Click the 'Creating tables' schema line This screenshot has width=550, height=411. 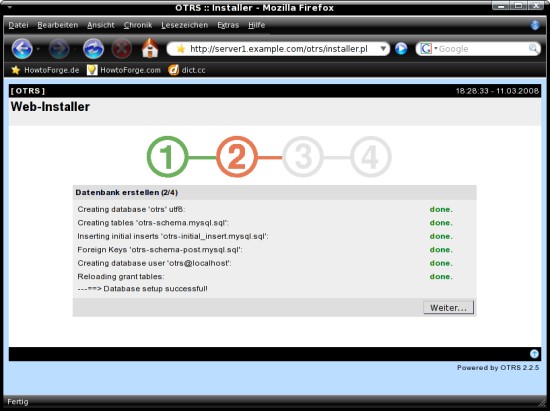coord(153,223)
